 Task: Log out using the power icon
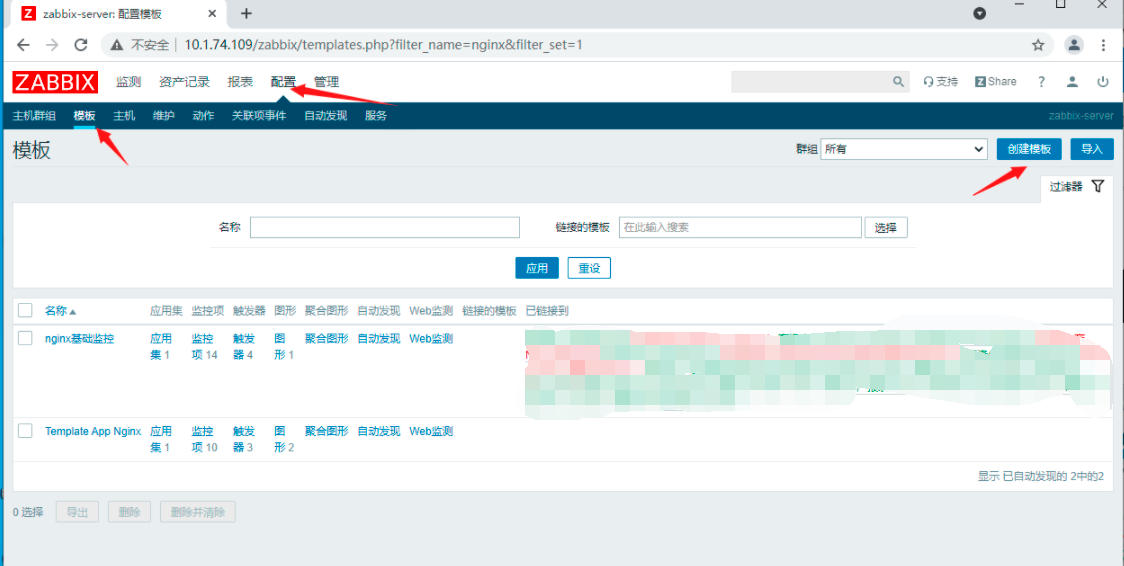click(x=1102, y=82)
